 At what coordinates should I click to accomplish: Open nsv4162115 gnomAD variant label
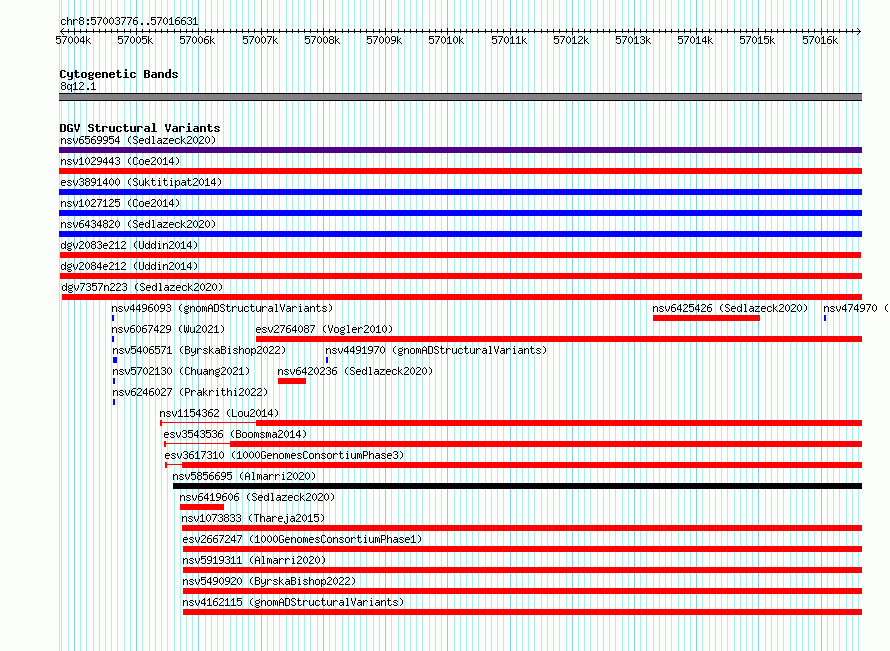pyautogui.click(x=293, y=602)
